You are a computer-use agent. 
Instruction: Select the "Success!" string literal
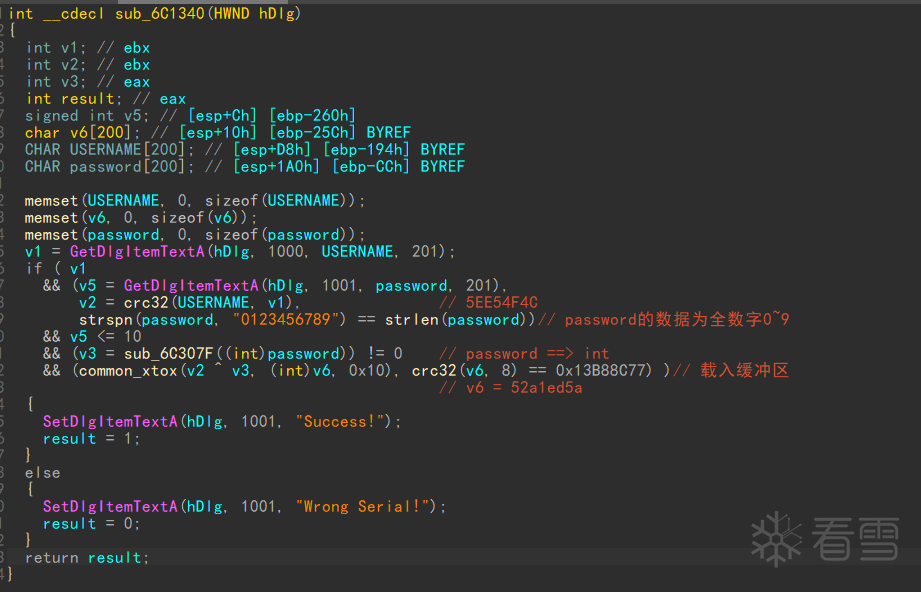[340, 422]
